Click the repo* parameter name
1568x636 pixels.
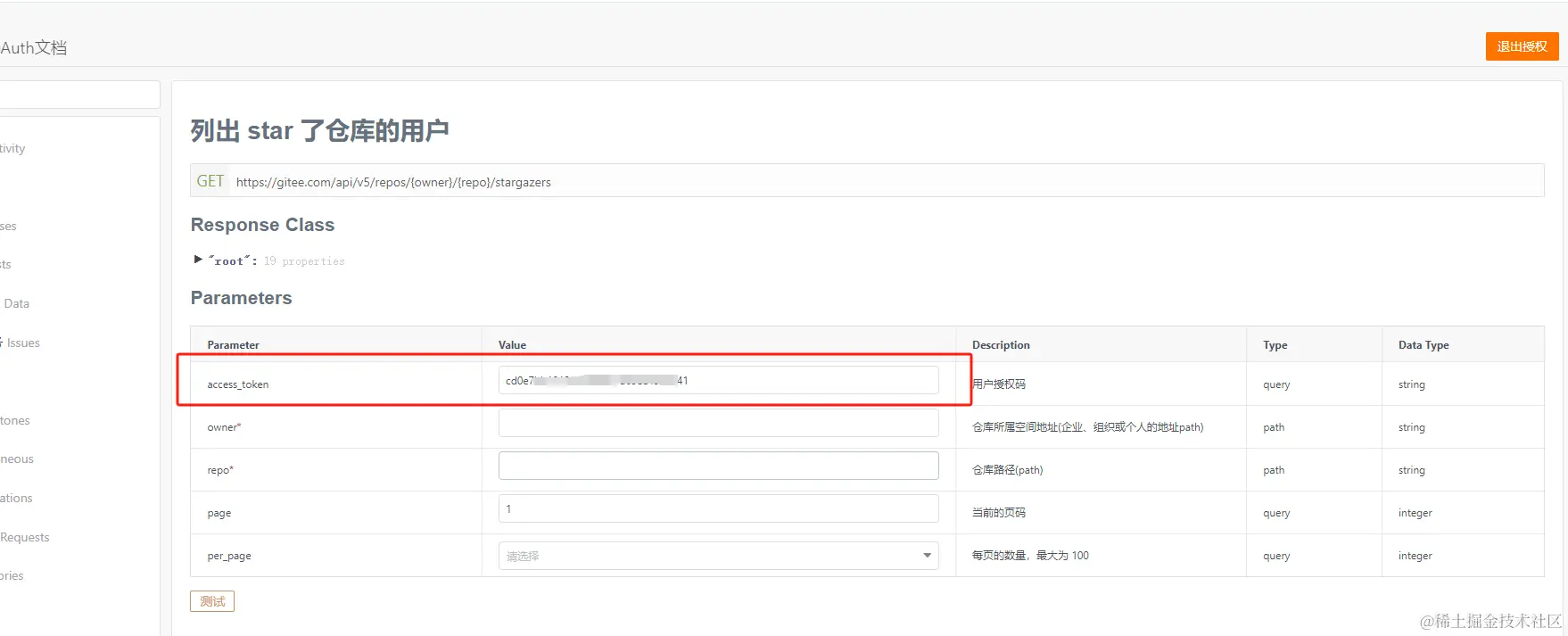[220, 470]
